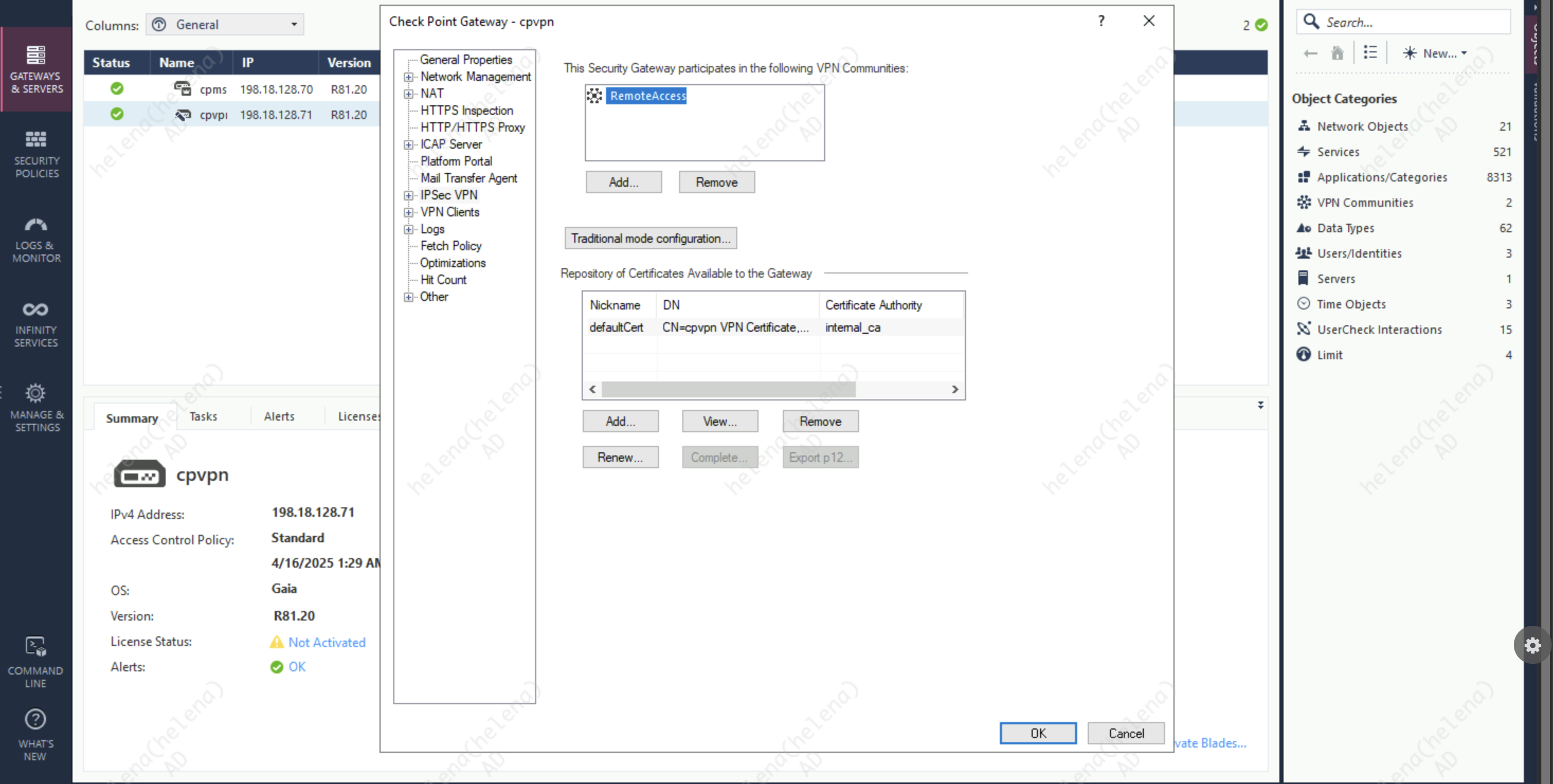This screenshot has height=784, width=1553.
Task: Click the home icon in objects panel
Action: click(1337, 53)
